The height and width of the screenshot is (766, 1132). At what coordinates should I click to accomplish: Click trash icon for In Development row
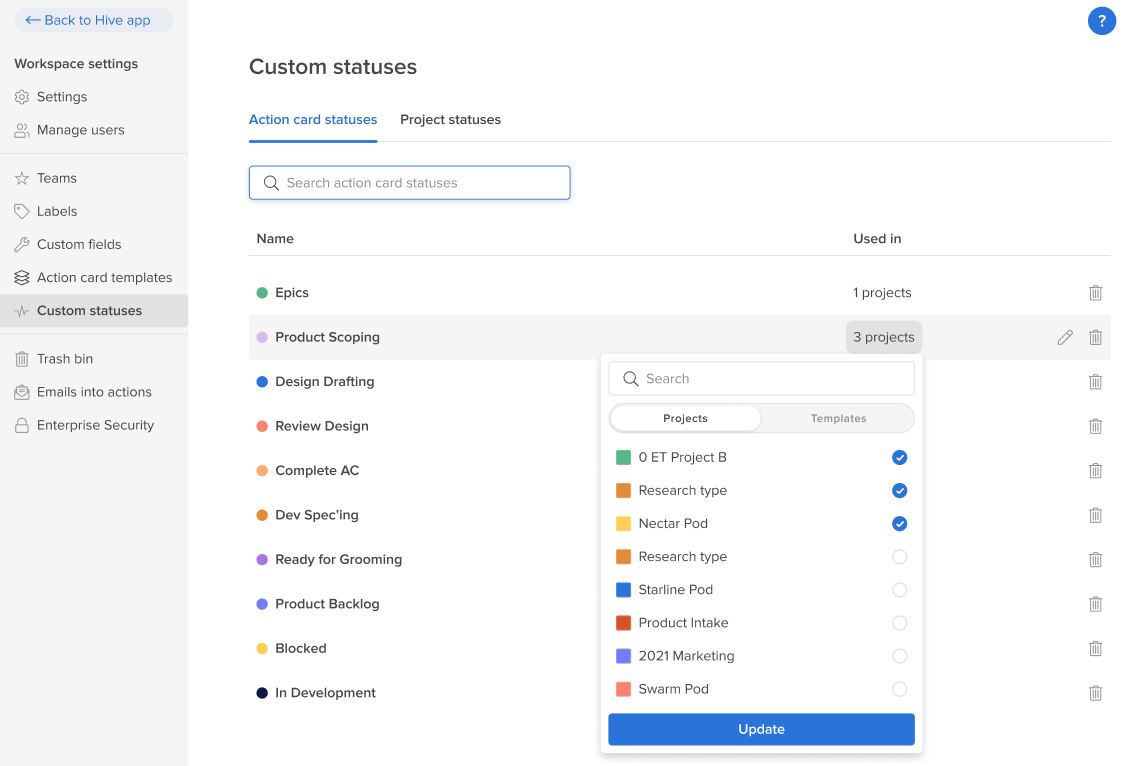click(x=1095, y=693)
